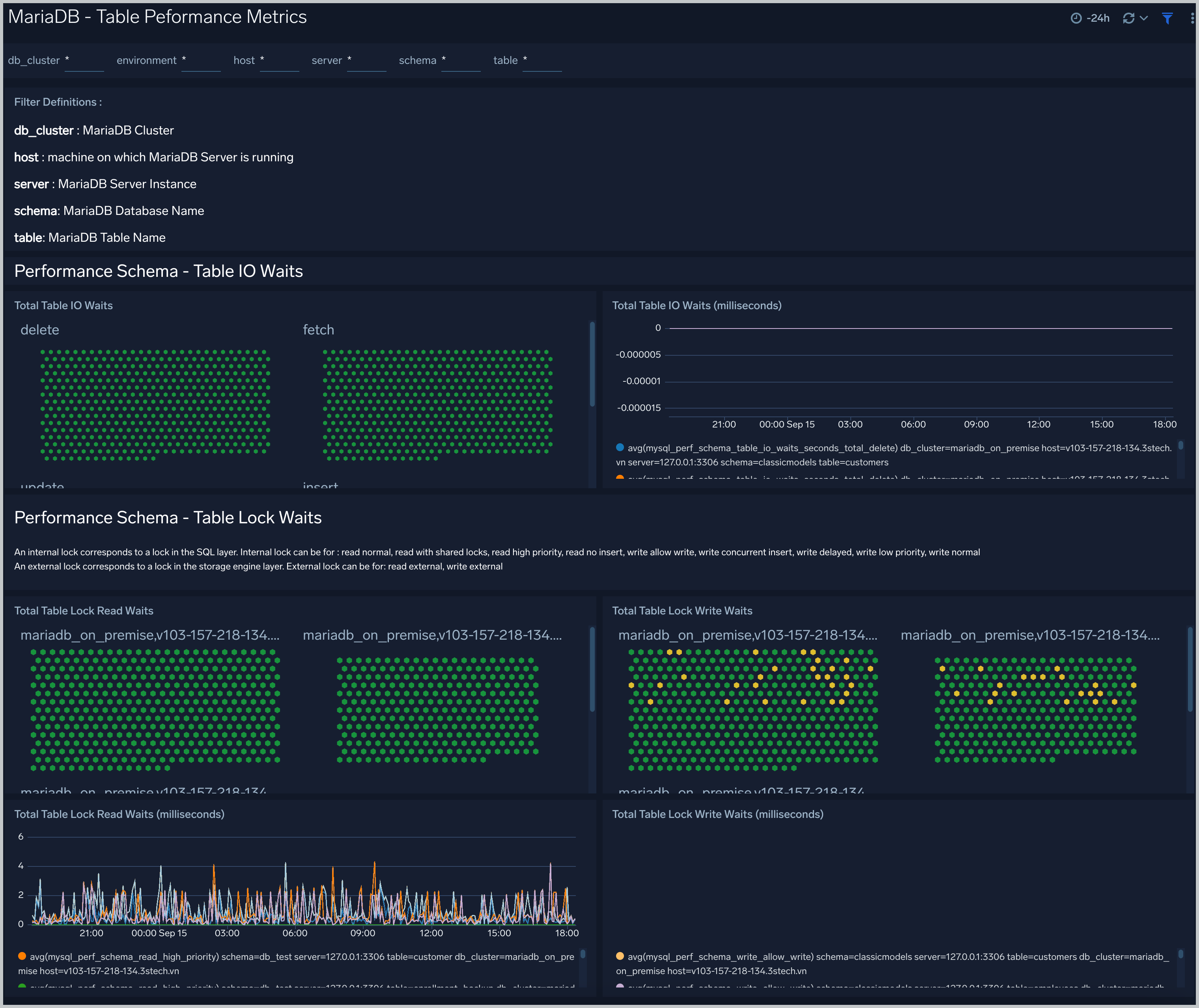
Task: Click the internal lock description paragraph line
Action: pyautogui.click(x=497, y=552)
